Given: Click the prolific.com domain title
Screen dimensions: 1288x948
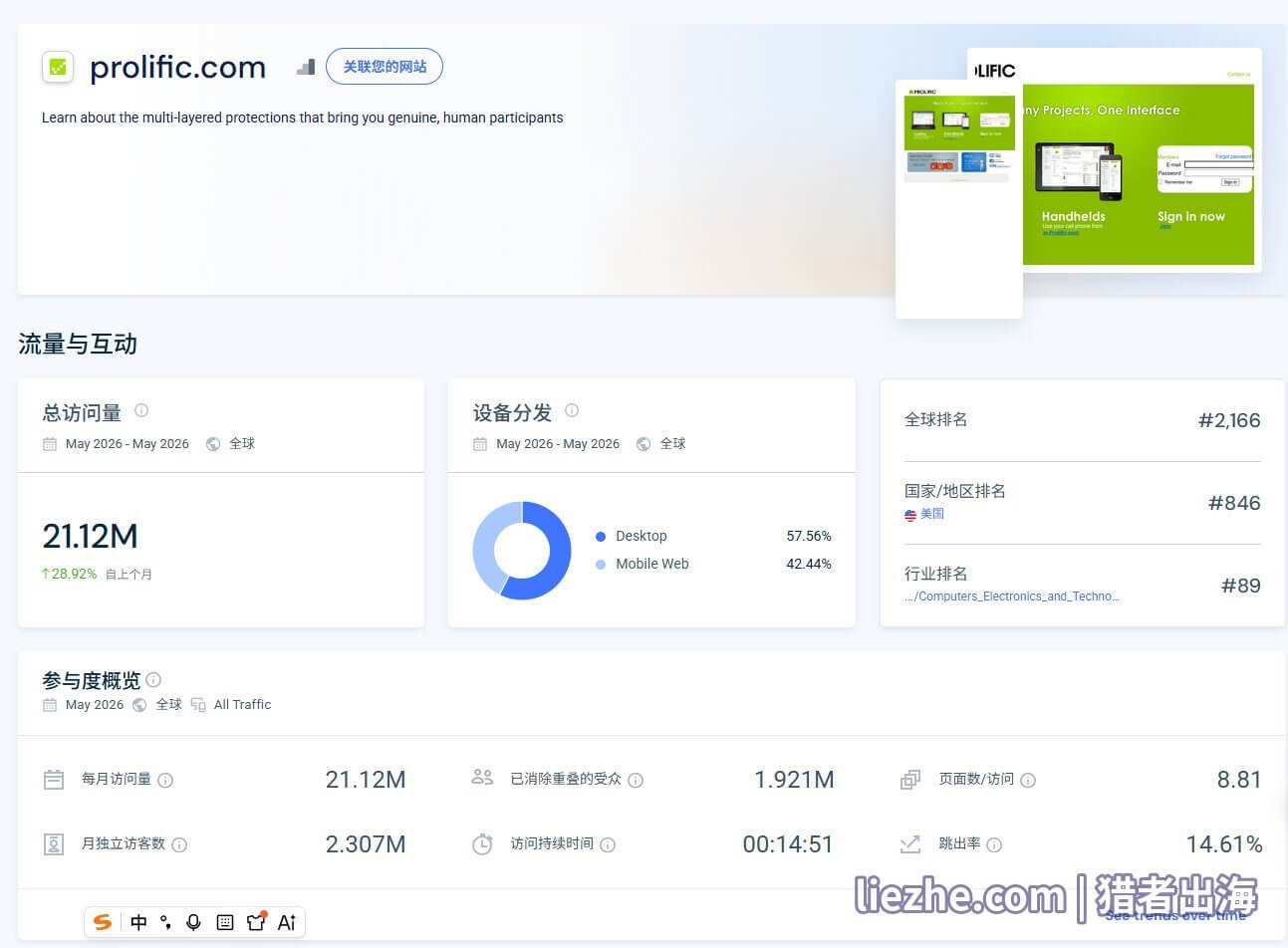Looking at the screenshot, I should [178, 68].
